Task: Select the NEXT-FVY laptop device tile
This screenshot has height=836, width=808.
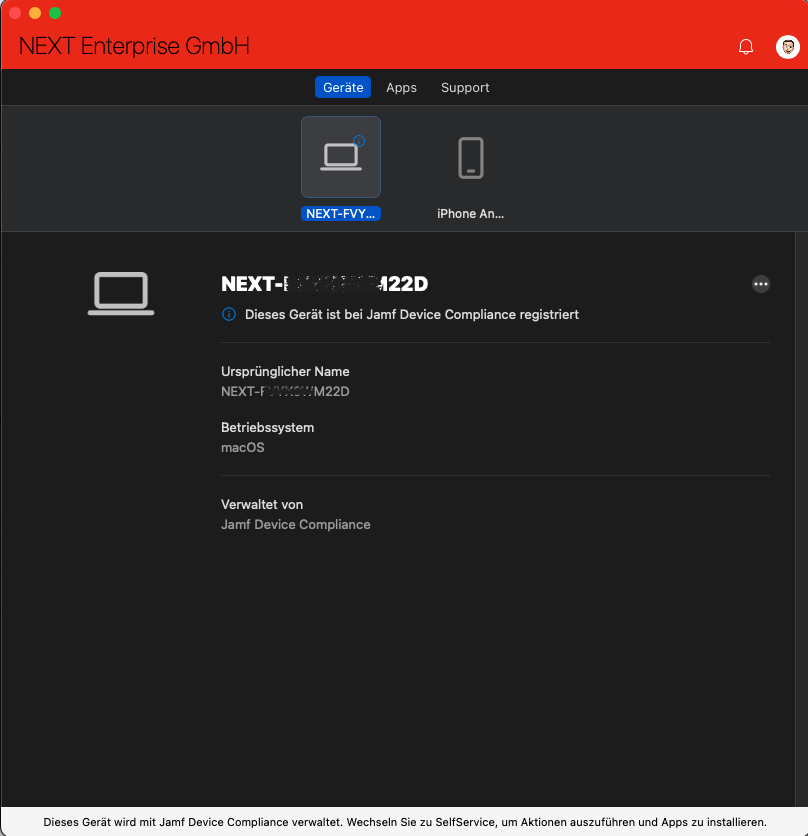Action: point(341,157)
